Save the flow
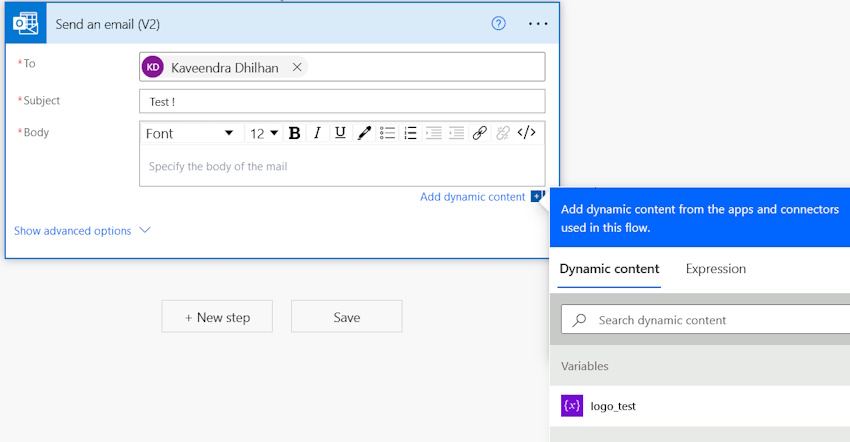 [x=347, y=317]
